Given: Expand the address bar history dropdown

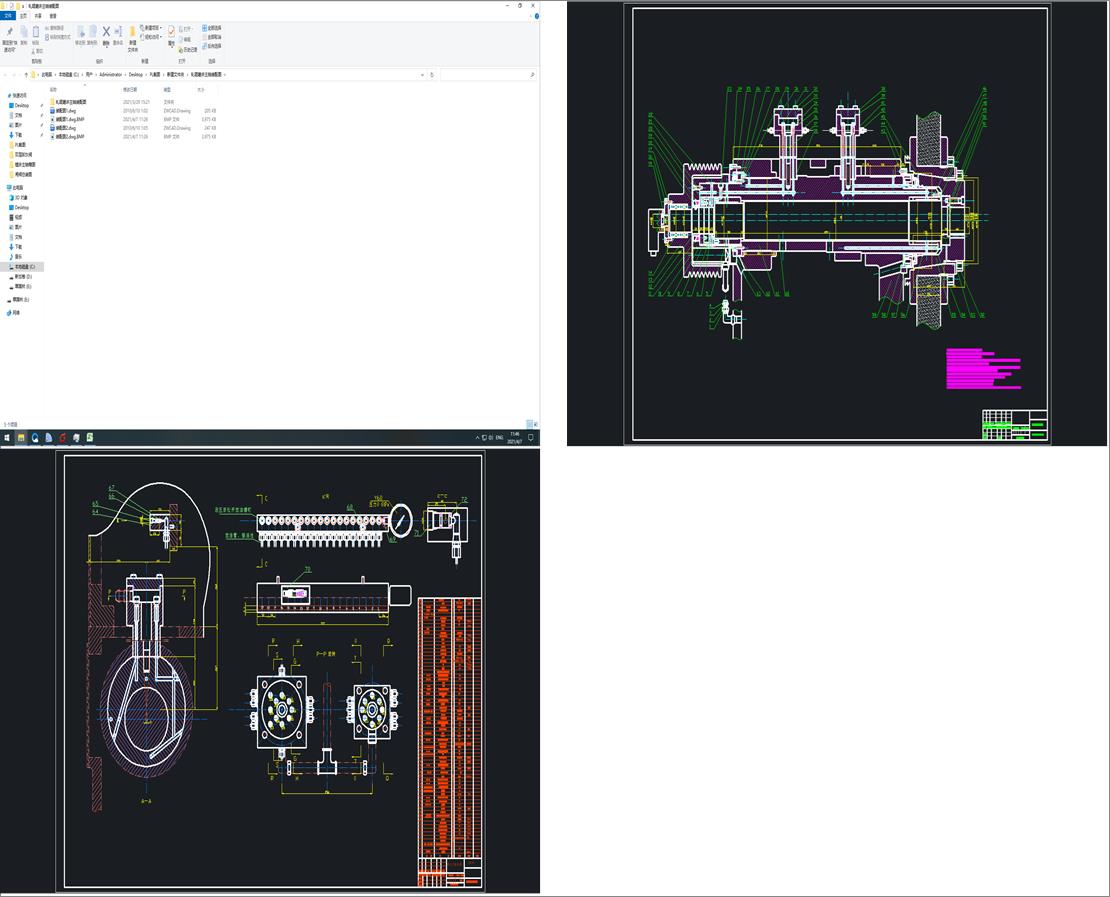Looking at the screenshot, I should click(x=423, y=74).
